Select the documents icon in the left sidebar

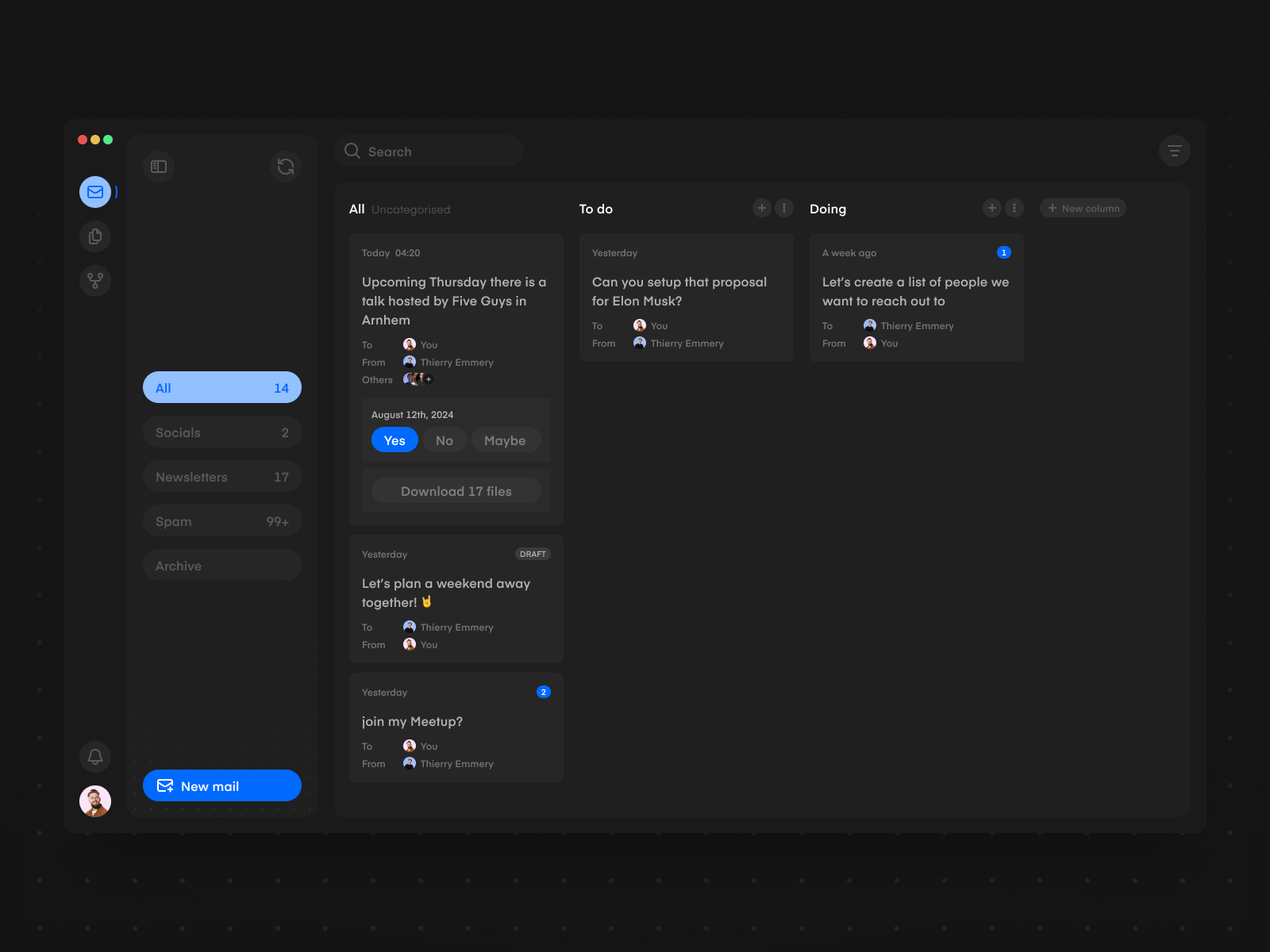(x=94, y=236)
